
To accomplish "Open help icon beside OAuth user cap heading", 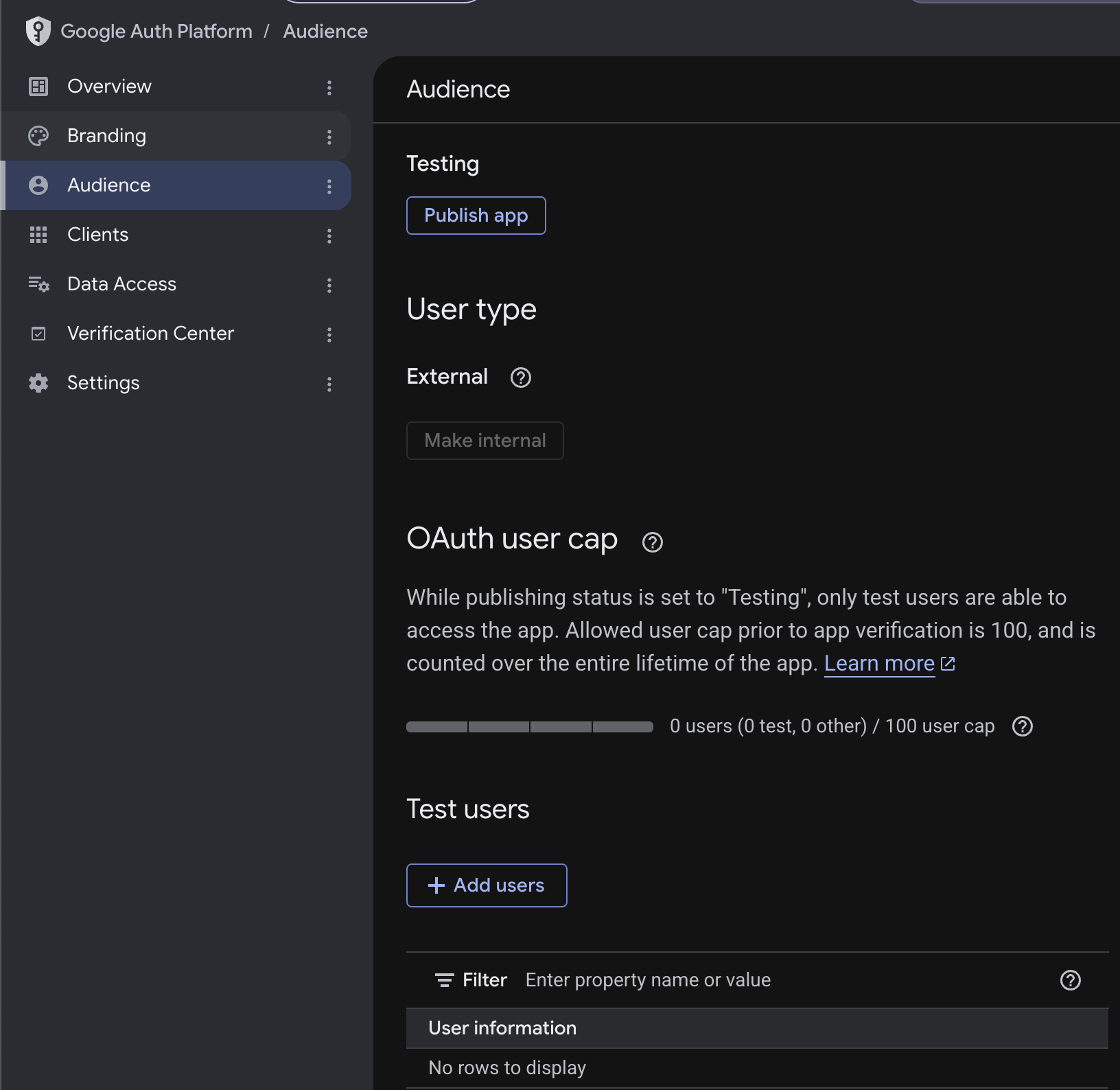I will [x=653, y=542].
